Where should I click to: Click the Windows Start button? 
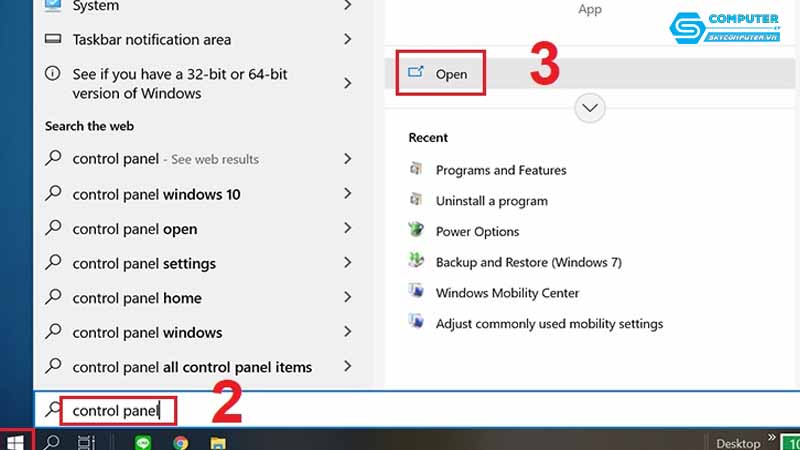pos(16,441)
